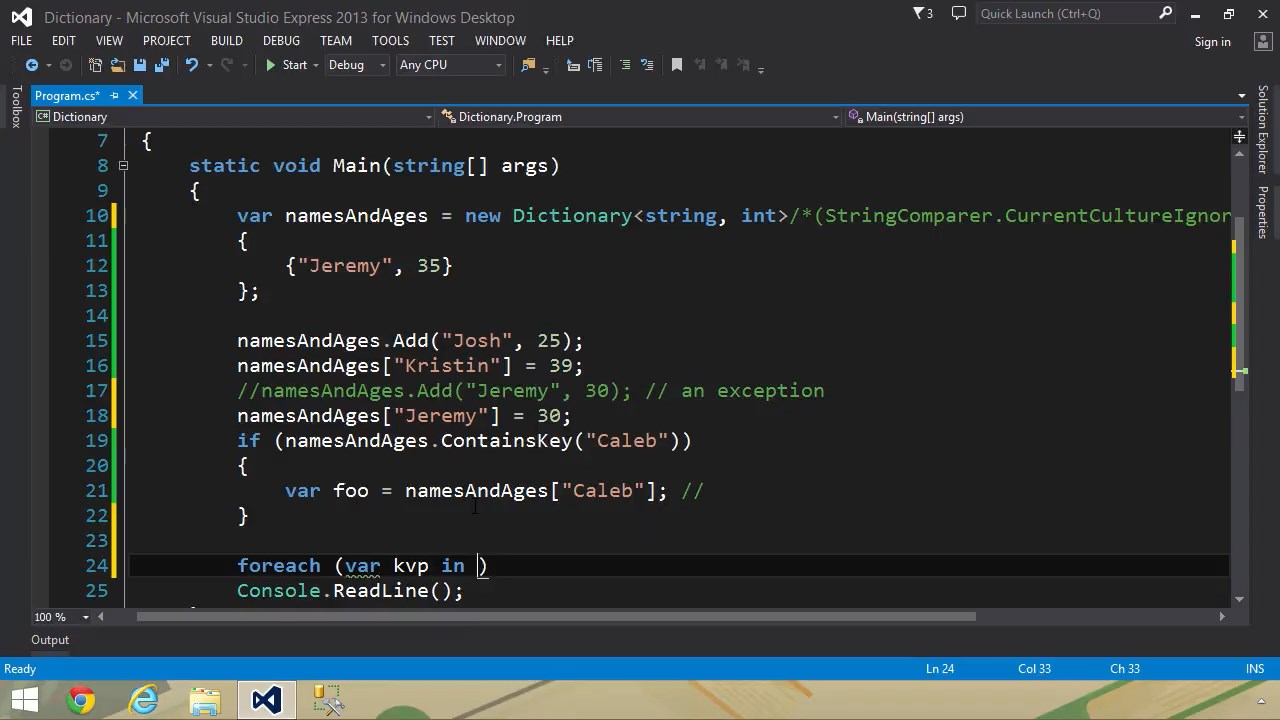1280x720 pixels.
Task: Click the decrease line indent icon
Action: click(x=574, y=65)
